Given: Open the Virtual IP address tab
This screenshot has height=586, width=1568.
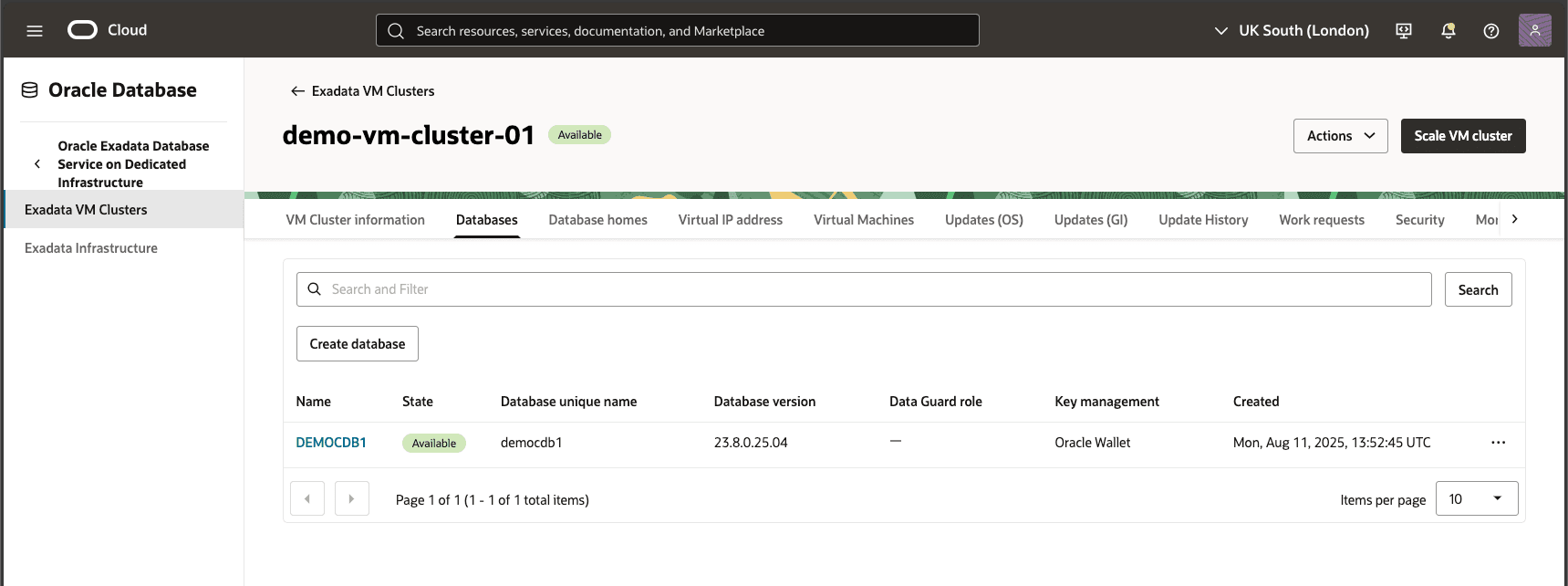Looking at the screenshot, I should click(x=731, y=220).
